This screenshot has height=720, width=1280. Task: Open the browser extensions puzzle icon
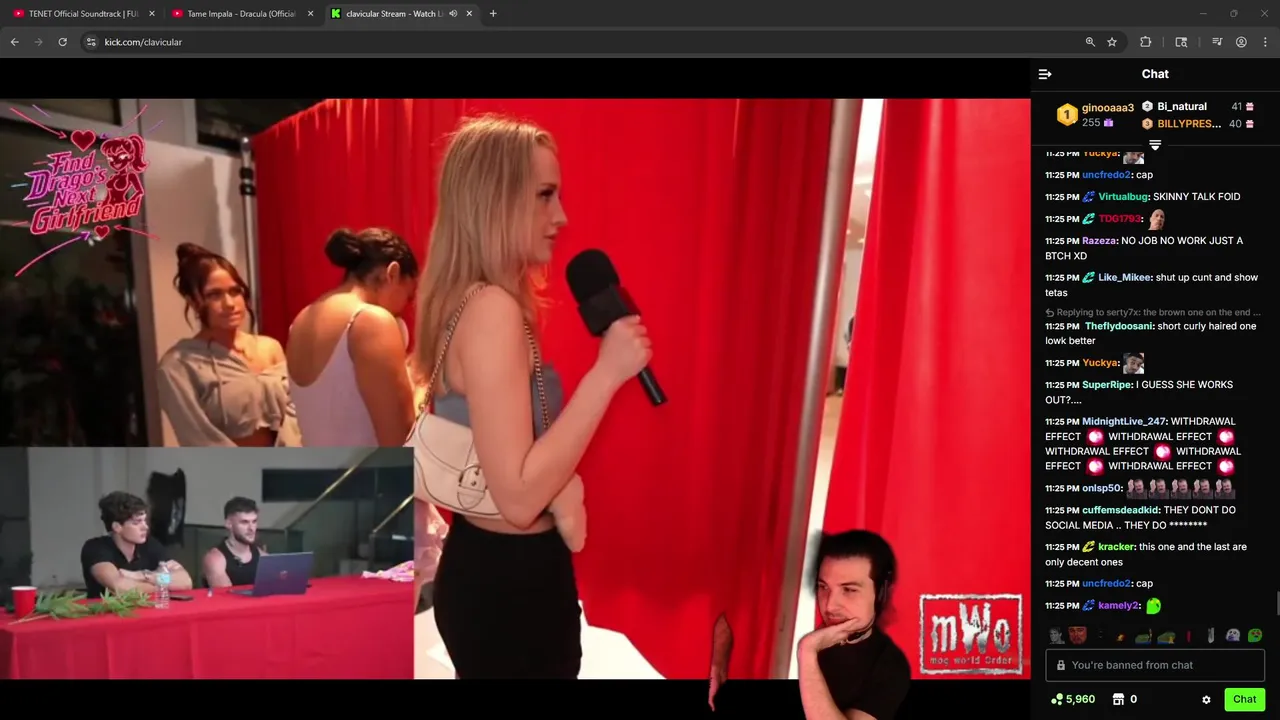1146,42
